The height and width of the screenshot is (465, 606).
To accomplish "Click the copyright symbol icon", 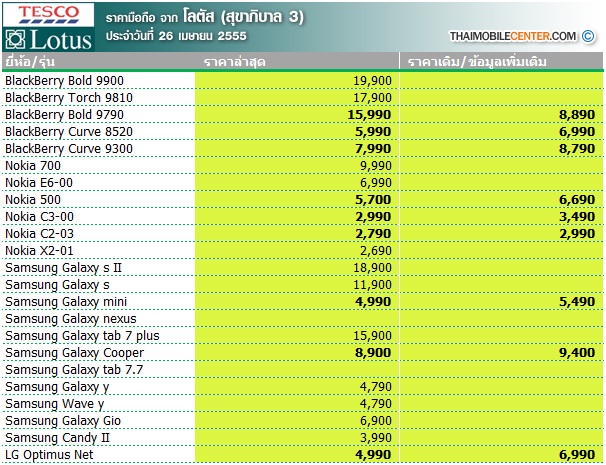I will tap(588, 36).
